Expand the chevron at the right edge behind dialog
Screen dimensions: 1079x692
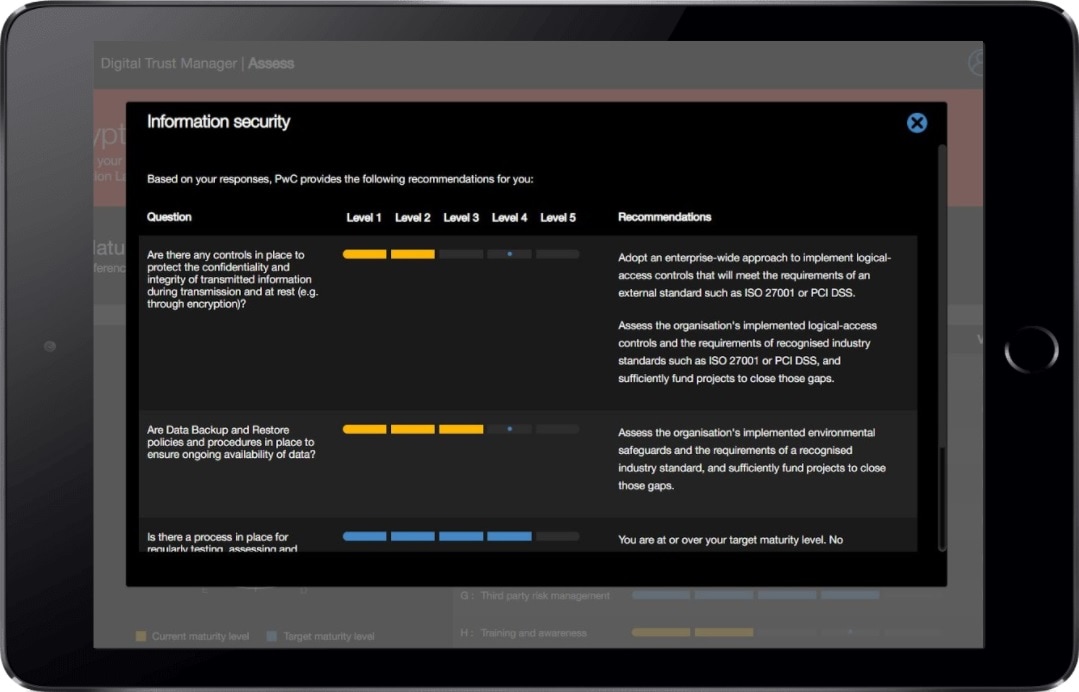[x=977, y=340]
